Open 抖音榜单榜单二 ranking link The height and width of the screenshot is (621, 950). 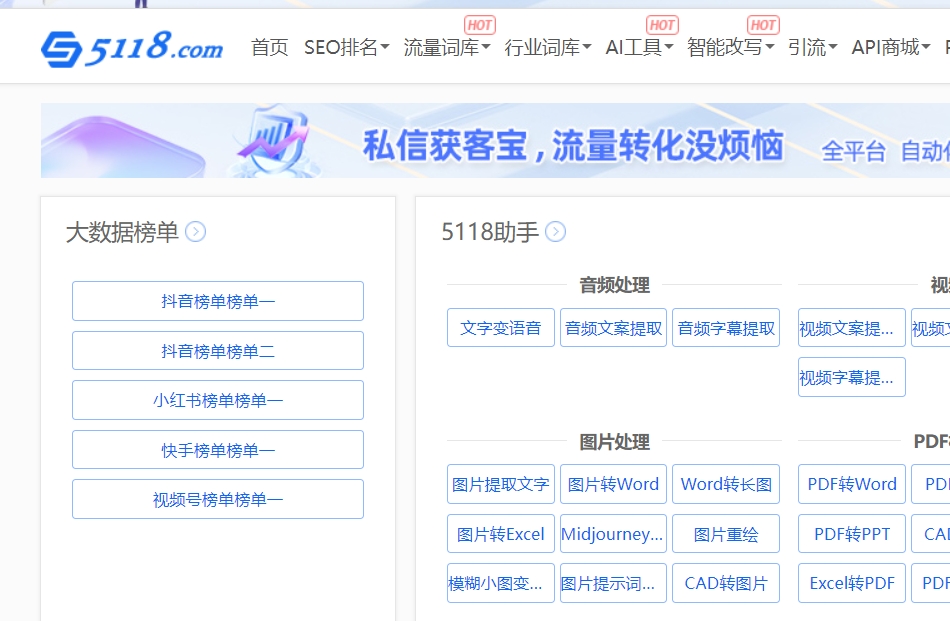[217, 350]
